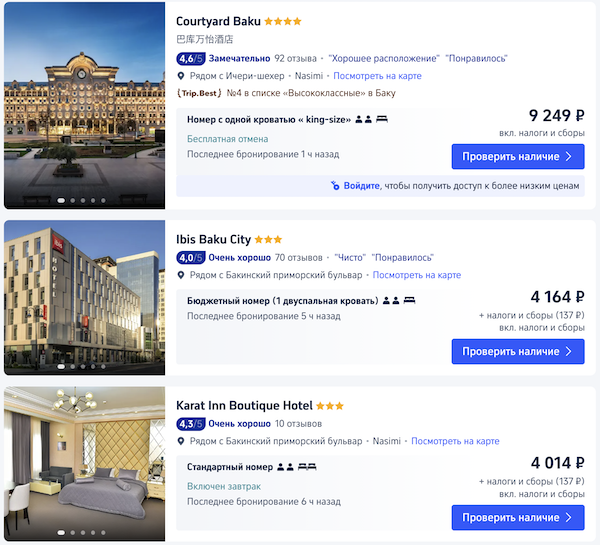This screenshot has width=600, height=545.
Task: Click the 4,3/5 rating badge for Karat Inn
Action: [x=190, y=424]
